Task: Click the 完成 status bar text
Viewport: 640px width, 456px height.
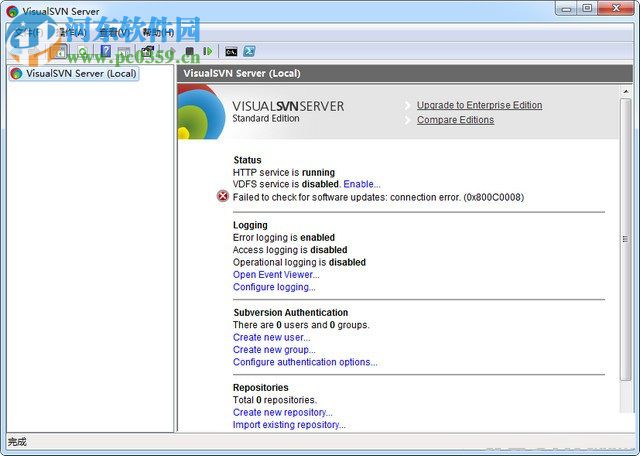Action: click(x=17, y=442)
